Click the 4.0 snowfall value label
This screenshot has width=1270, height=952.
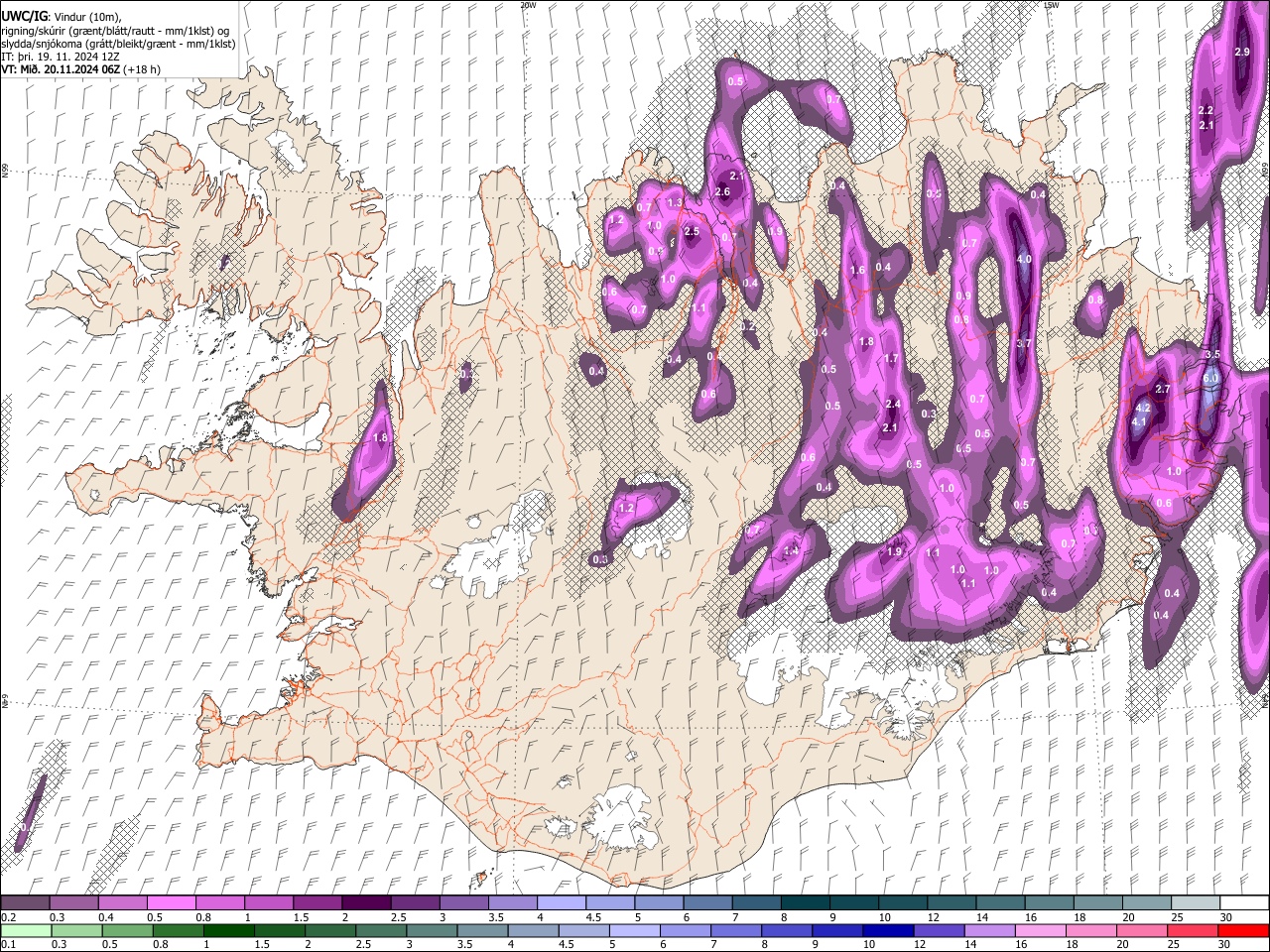coord(1024,259)
